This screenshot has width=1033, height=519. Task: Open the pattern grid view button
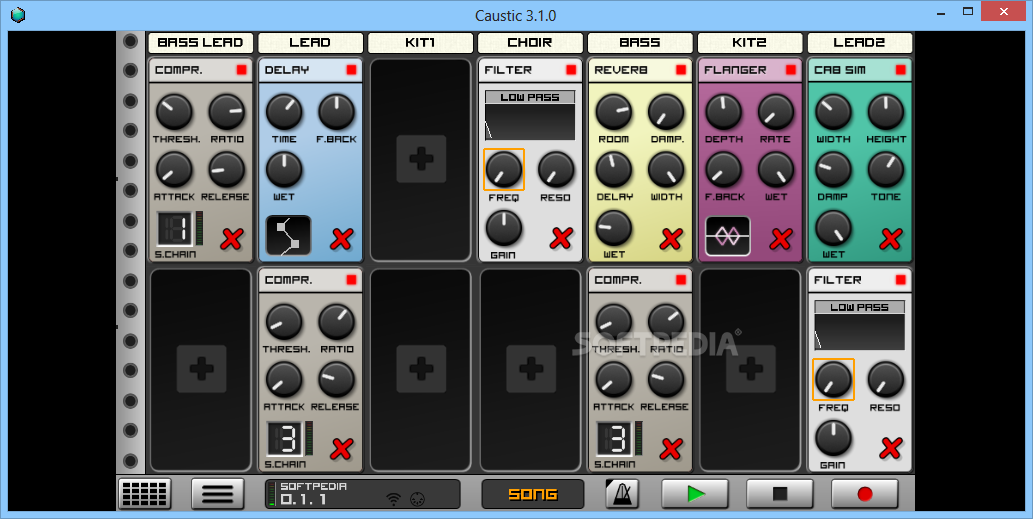pyautogui.click(x=144, y=493)
